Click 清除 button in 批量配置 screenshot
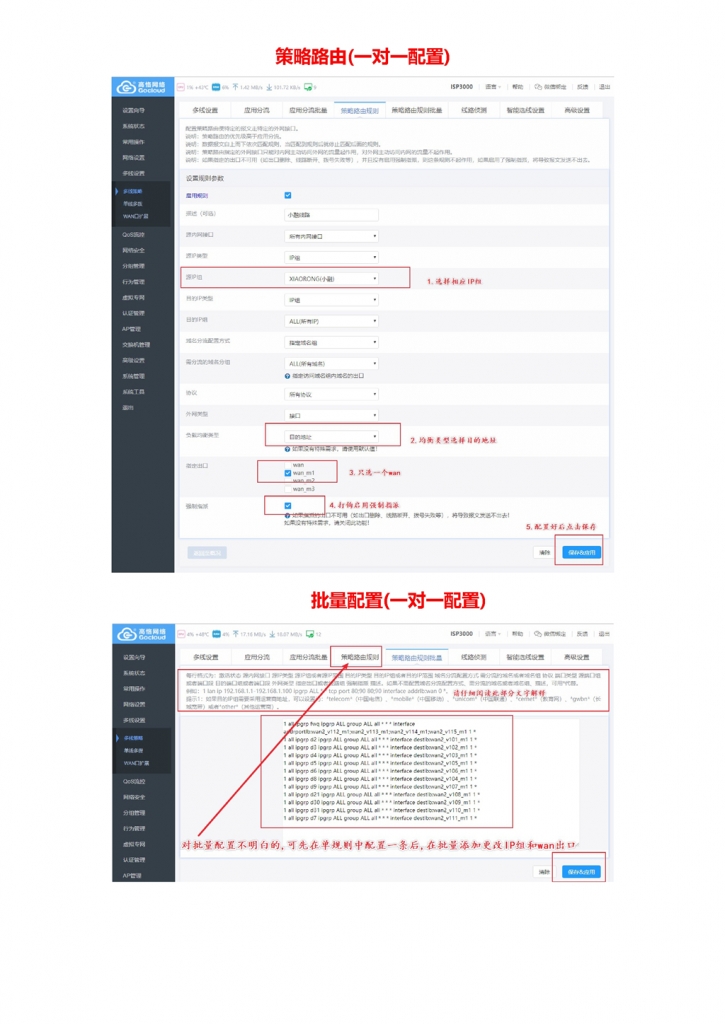 544,872
